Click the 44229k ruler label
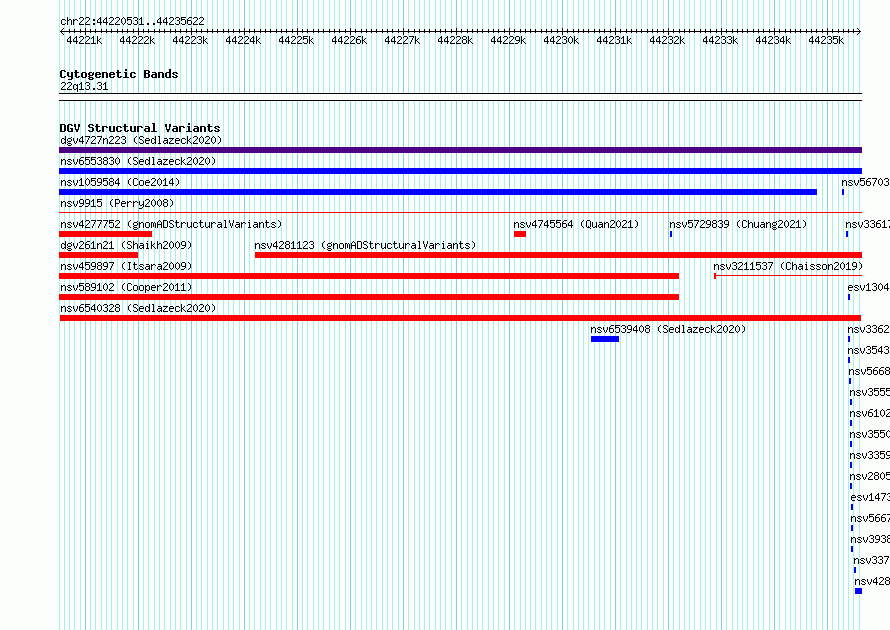 pos(508,40)
